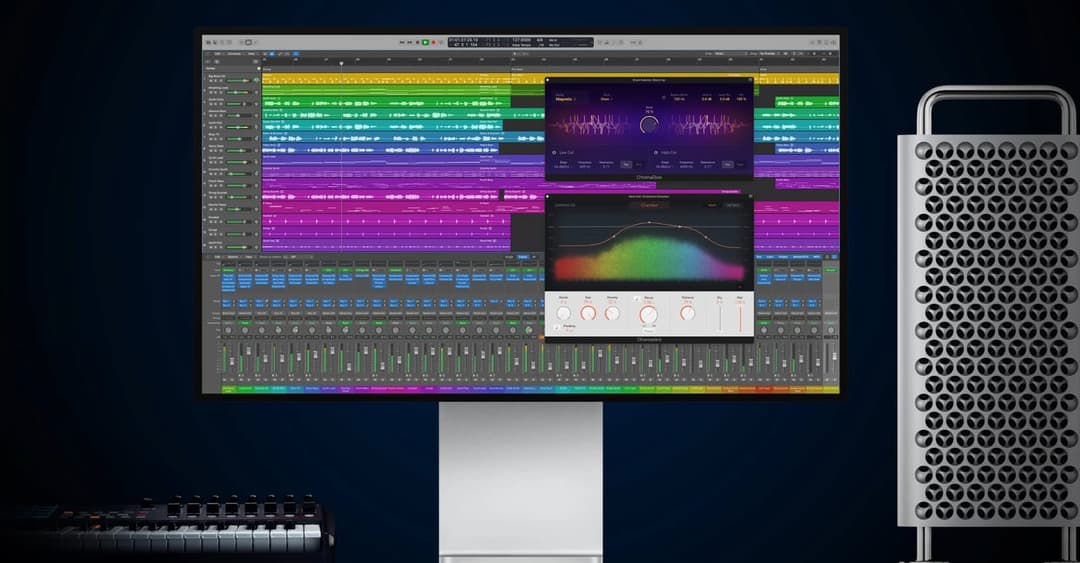Click the ChromaVerb Wet level slider

coord(740,317)
